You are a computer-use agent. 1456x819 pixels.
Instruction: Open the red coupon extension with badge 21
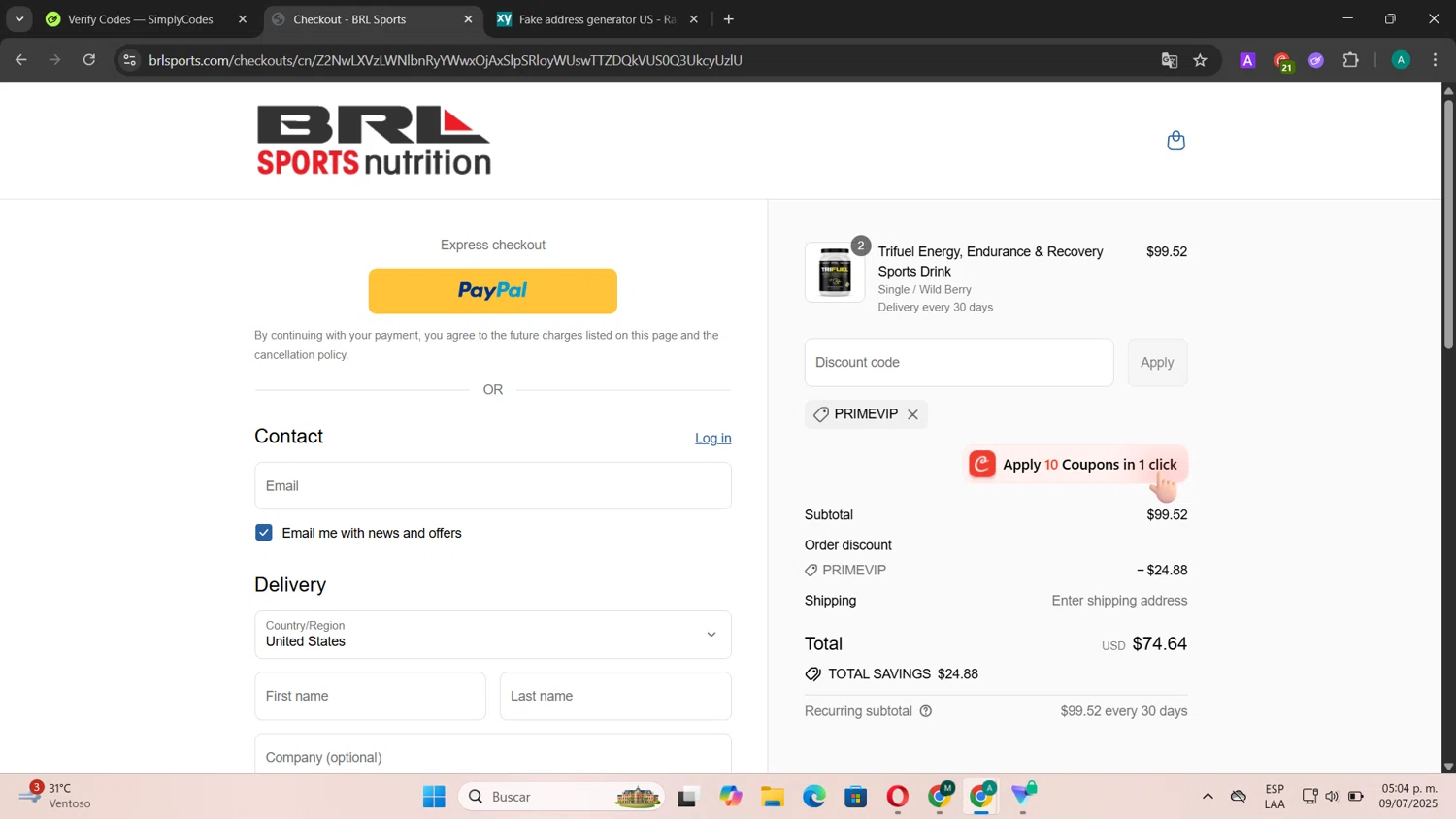click(1282, 61)
